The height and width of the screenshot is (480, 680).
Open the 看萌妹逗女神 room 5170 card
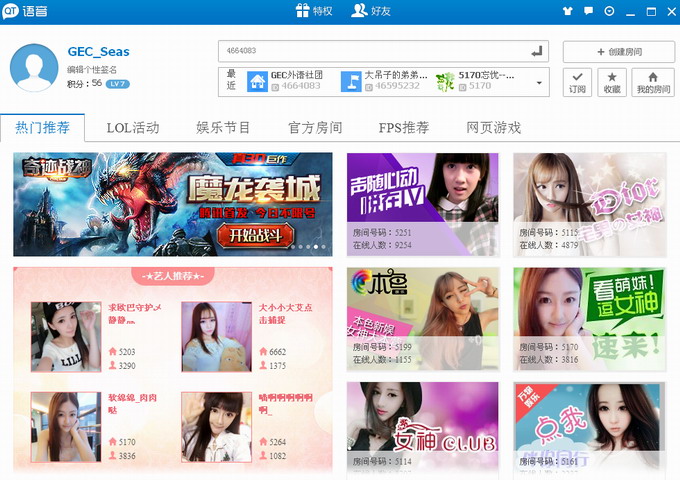pos(589,319)
